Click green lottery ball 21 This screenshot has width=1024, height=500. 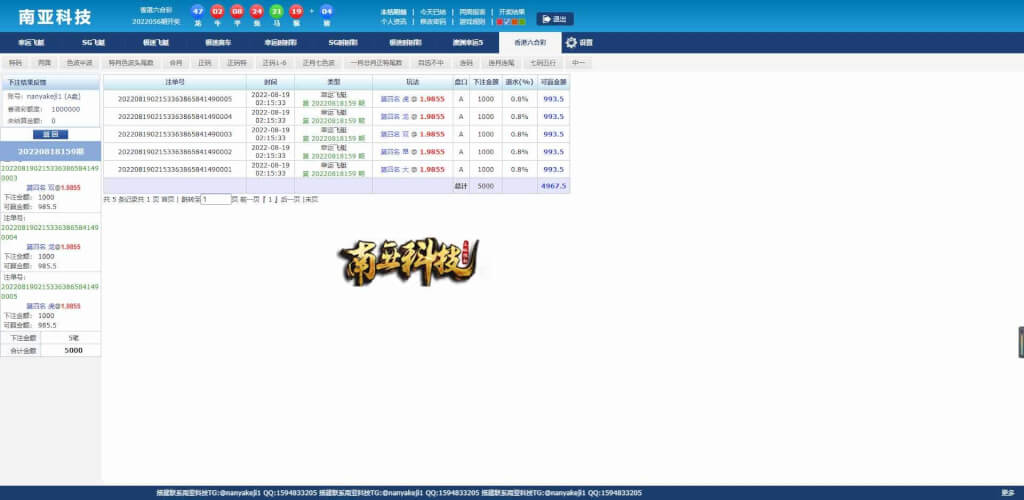(277, 11)
